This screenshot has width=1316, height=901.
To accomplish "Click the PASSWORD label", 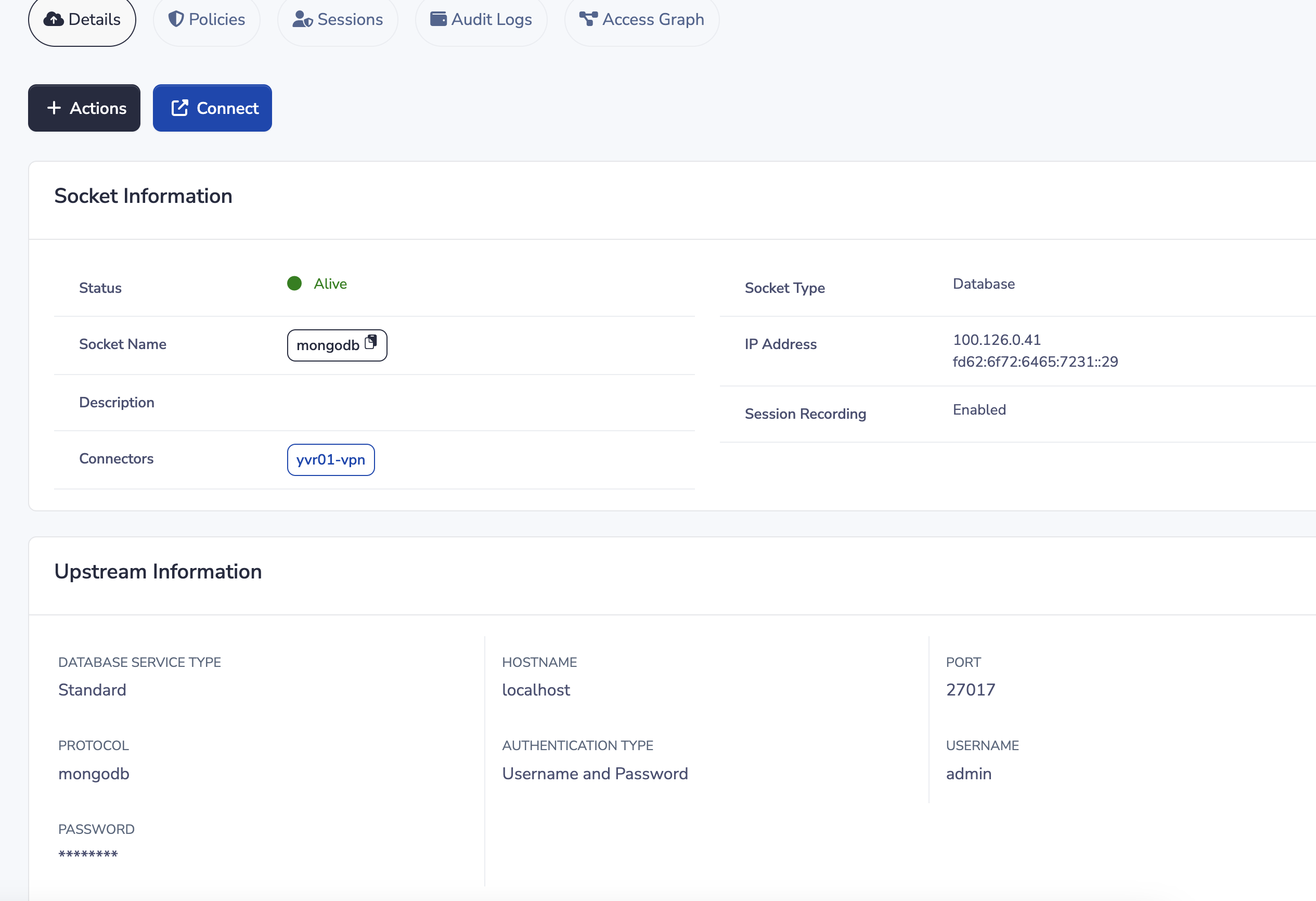I will pyautogui.click(x=96, y=829).
